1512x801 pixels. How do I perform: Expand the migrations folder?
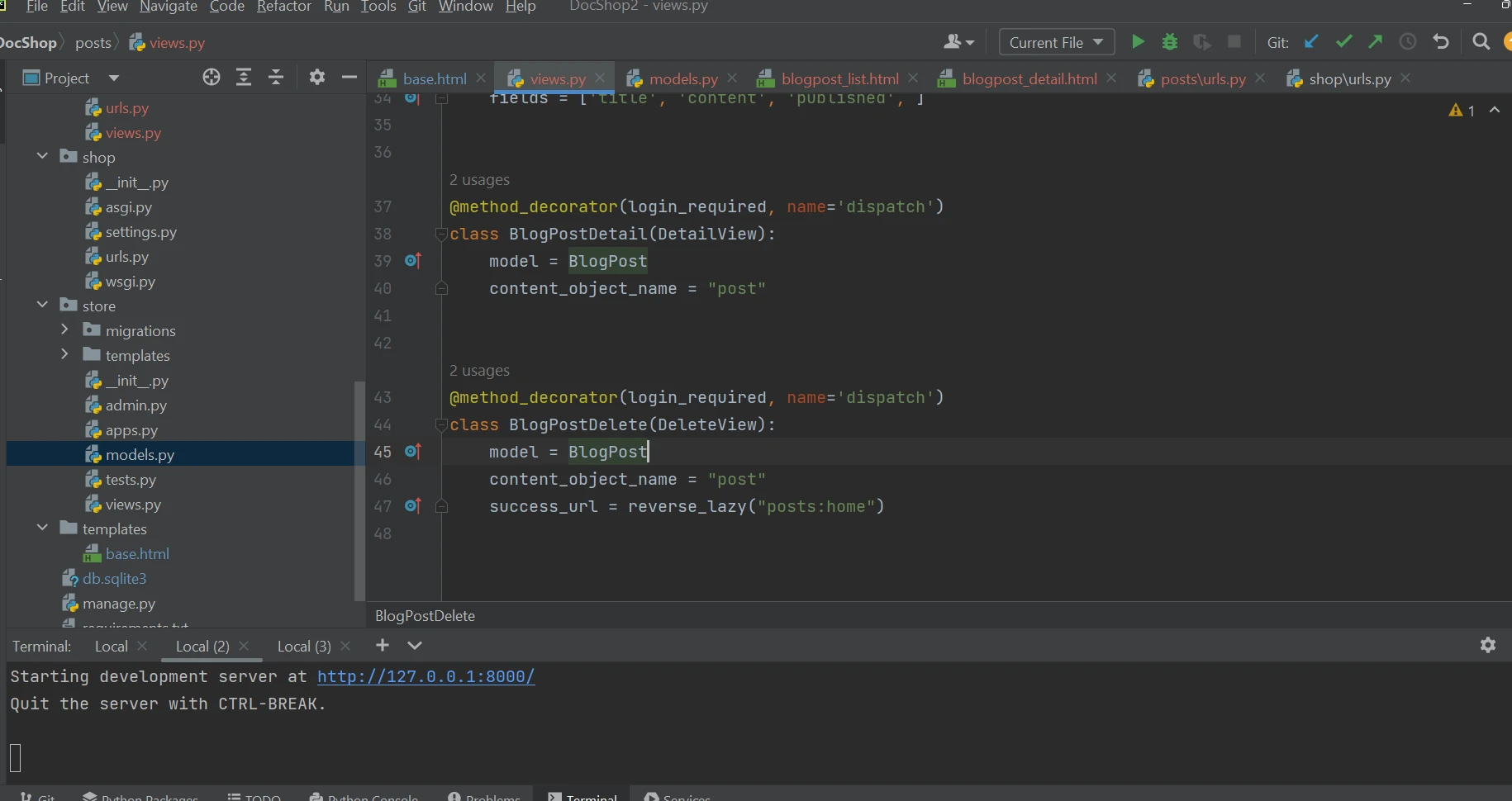point(65,330)
